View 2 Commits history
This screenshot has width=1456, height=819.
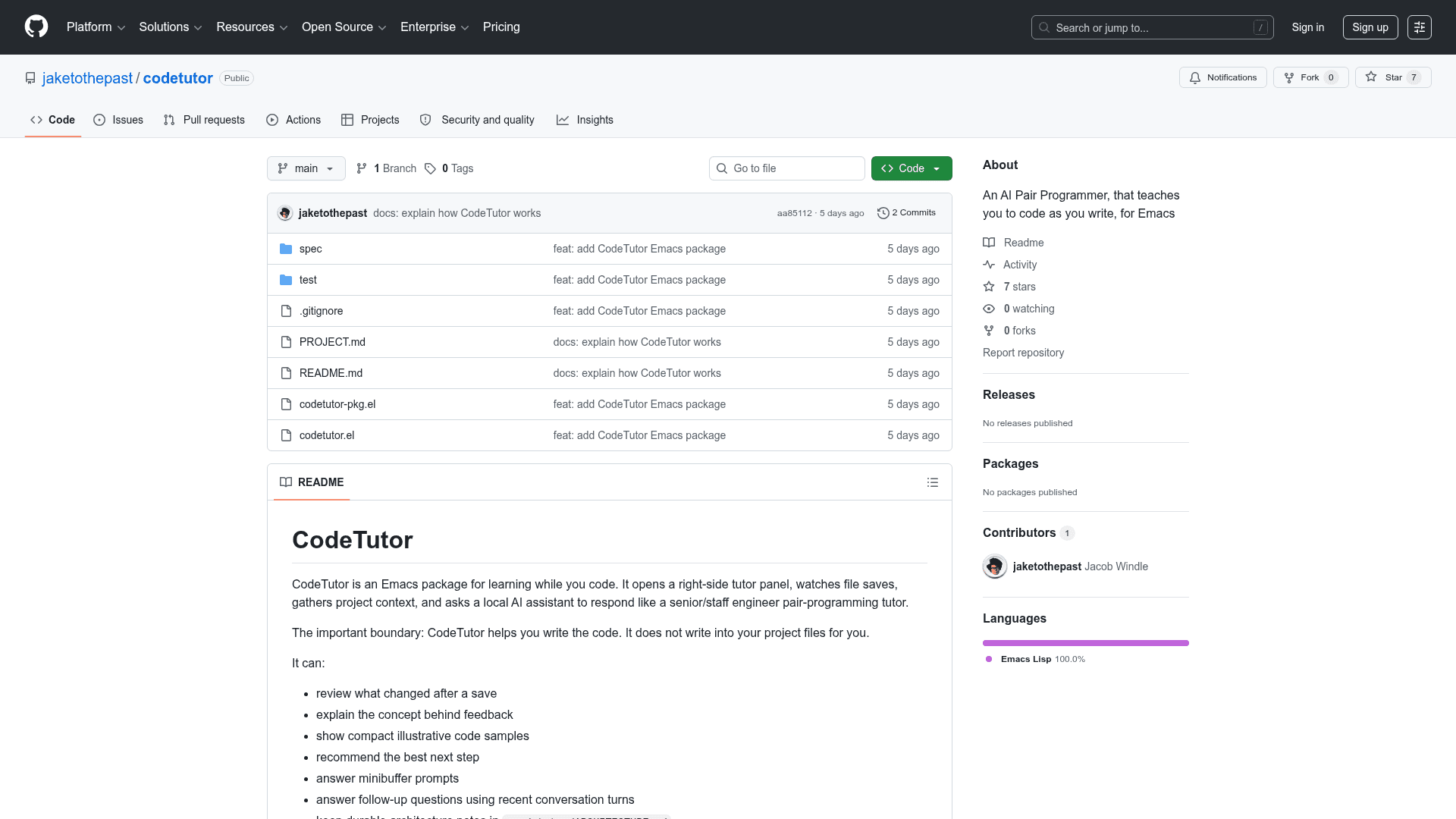click(906, 213)
